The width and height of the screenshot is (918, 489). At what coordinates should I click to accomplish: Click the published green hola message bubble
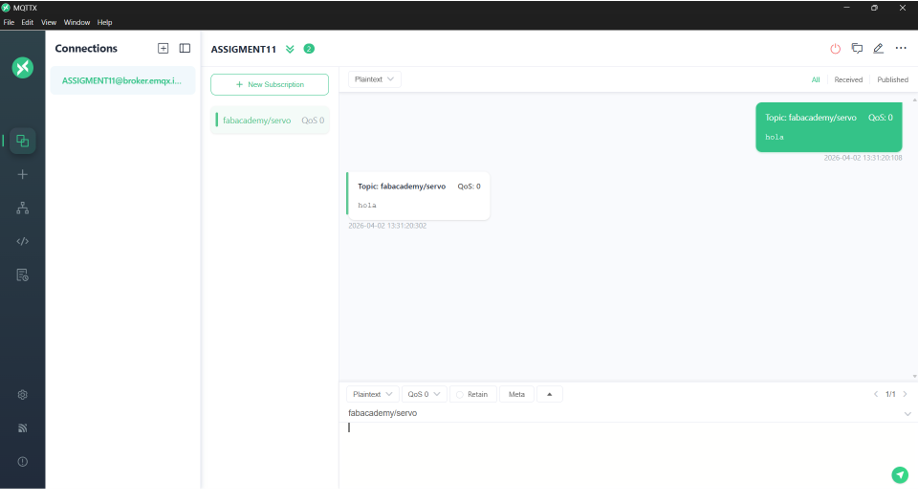click(x=828, y=127)
